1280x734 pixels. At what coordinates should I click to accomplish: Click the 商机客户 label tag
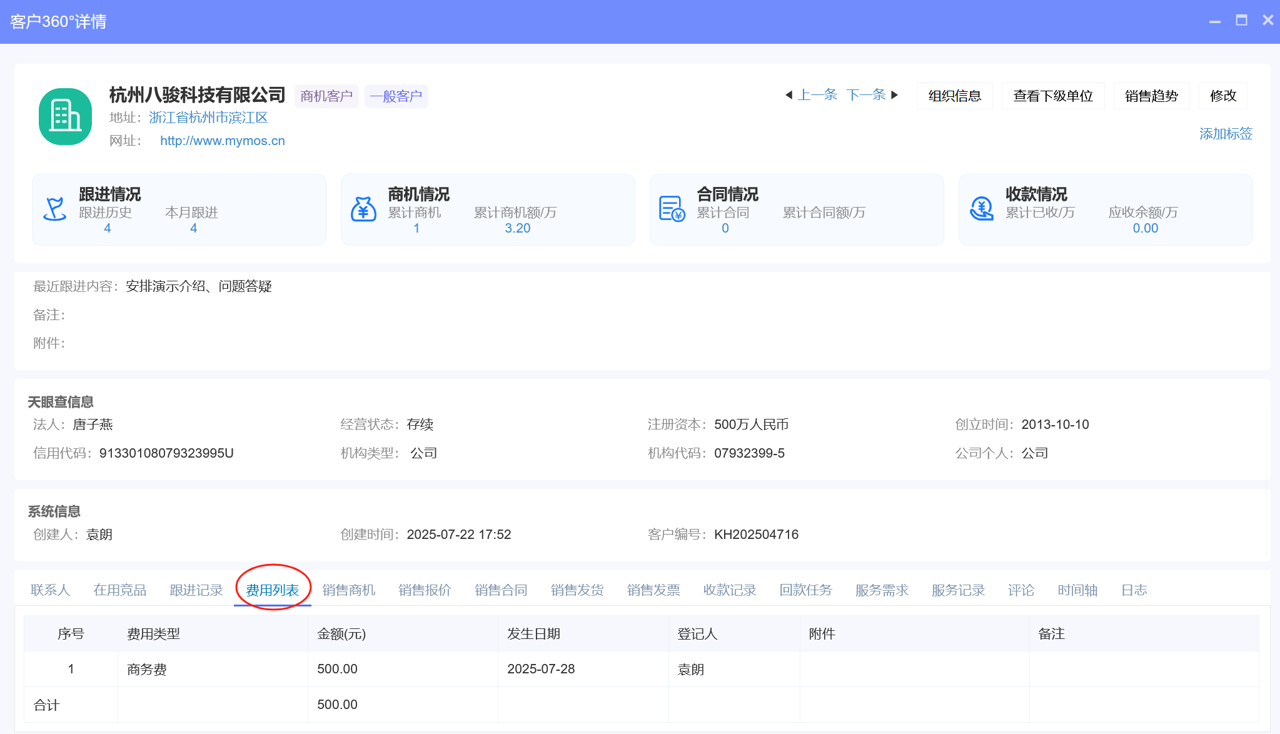click(x=326, y=94)
